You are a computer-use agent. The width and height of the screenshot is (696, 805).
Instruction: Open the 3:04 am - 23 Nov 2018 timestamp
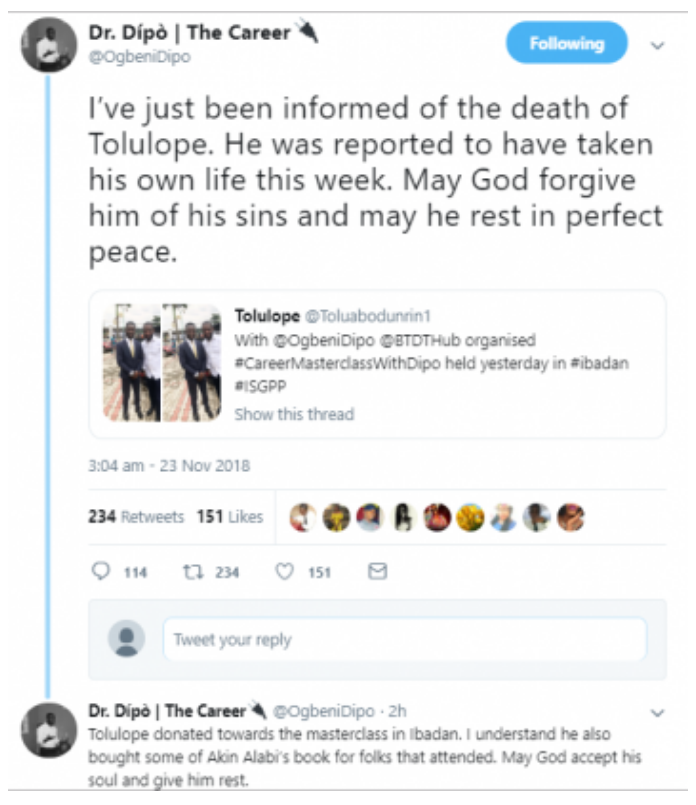[x=169, y=466]
